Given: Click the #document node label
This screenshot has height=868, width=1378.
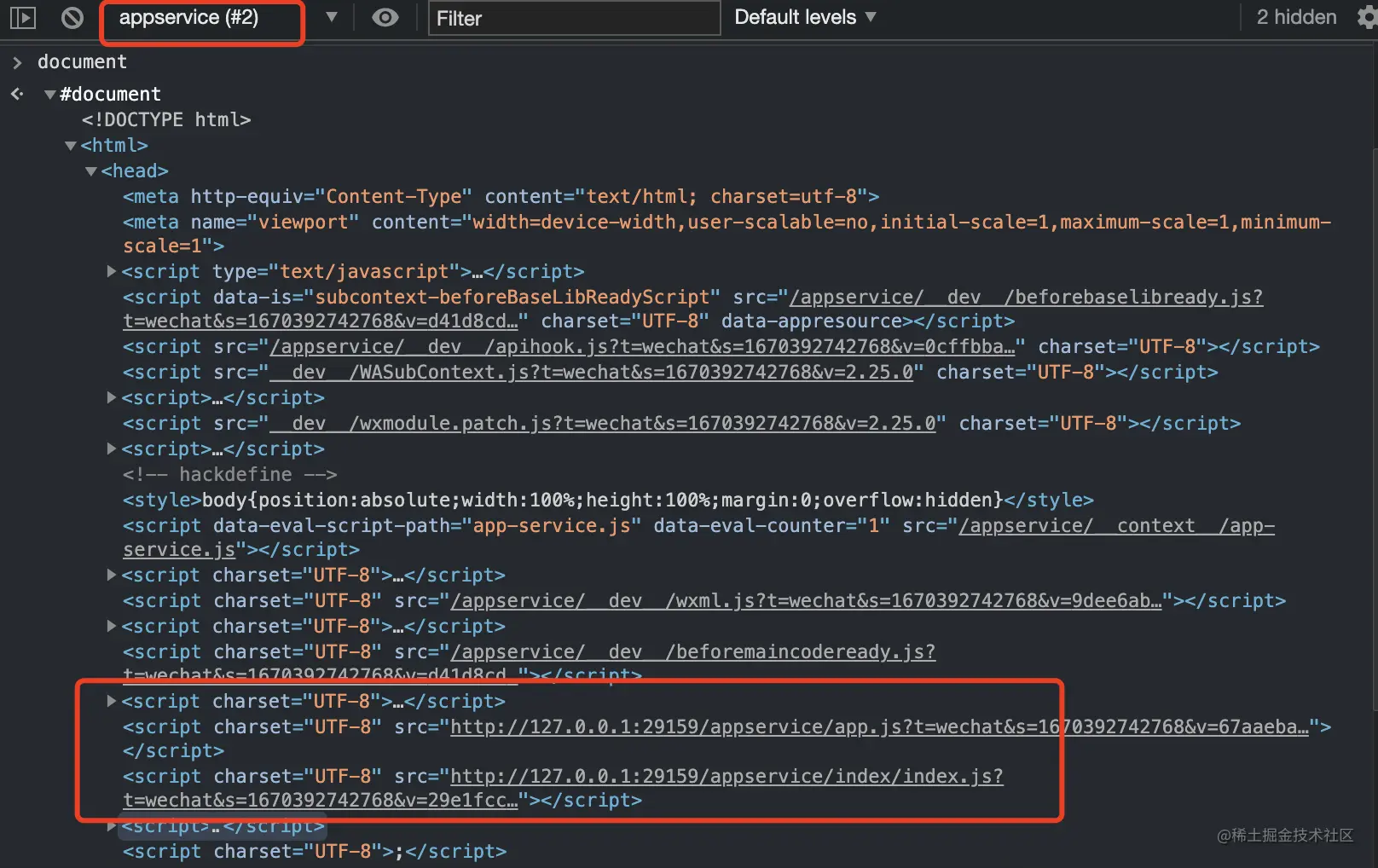Looking at the screenshot, I should pyautogui.click(x=110, y=95).
